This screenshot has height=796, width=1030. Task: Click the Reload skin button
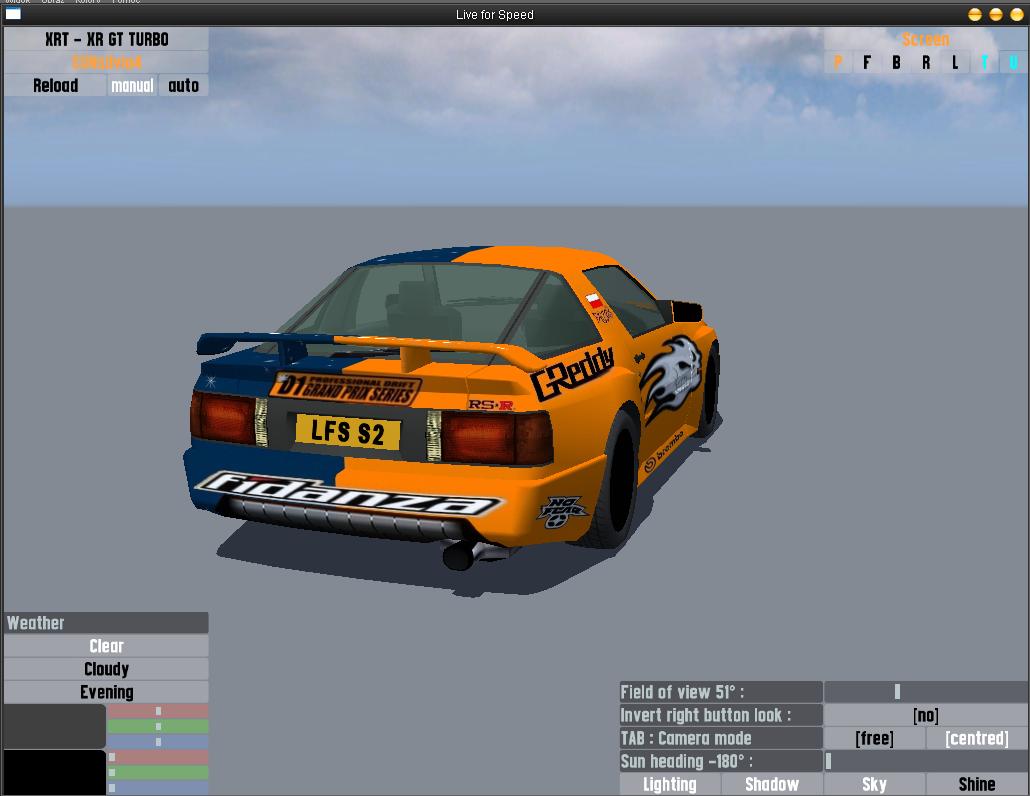click(55, 85)
